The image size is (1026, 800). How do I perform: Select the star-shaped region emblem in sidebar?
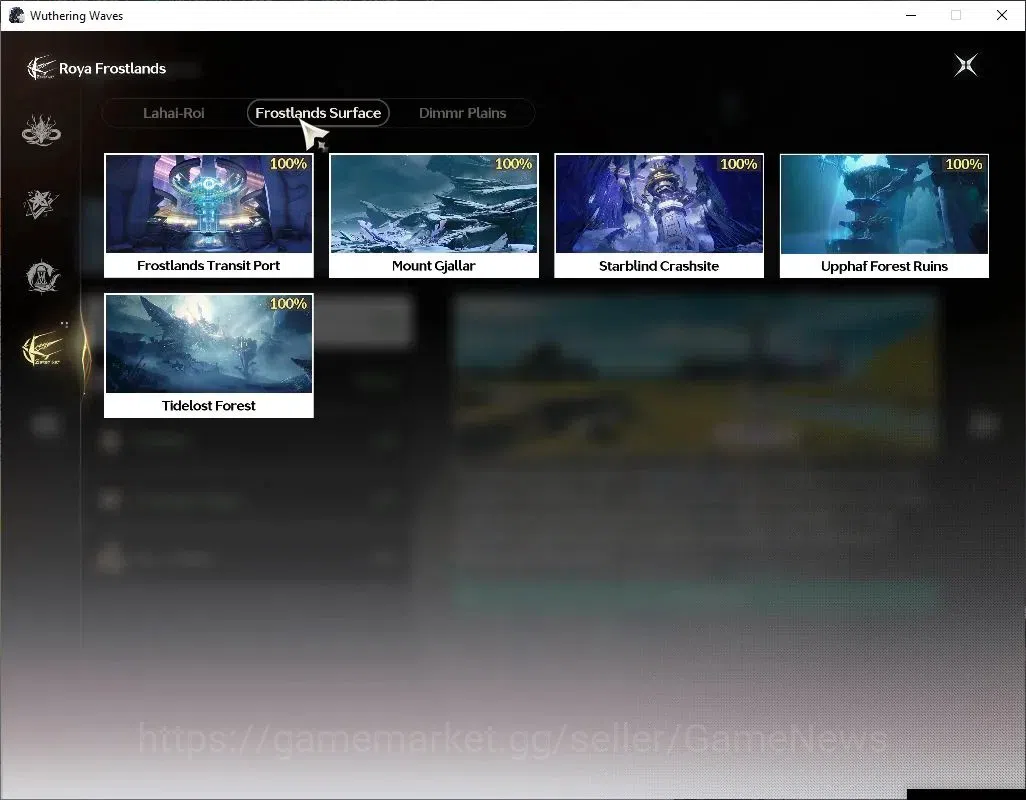pyautogui.click(x=41, y=203)
